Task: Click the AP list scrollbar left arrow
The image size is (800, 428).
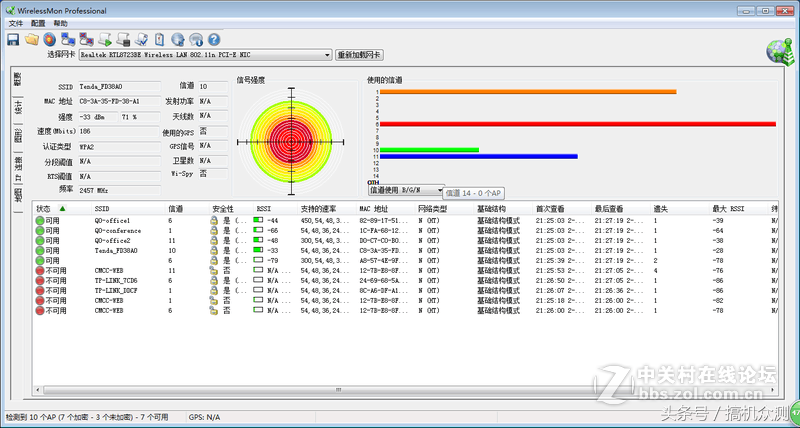Action: (x=38, y=390)
